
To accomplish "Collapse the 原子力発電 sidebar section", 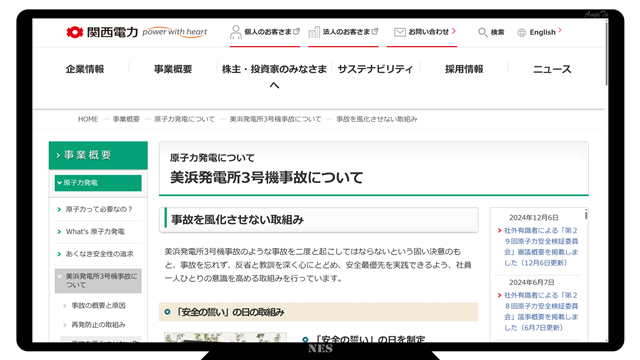I will 98,183.
